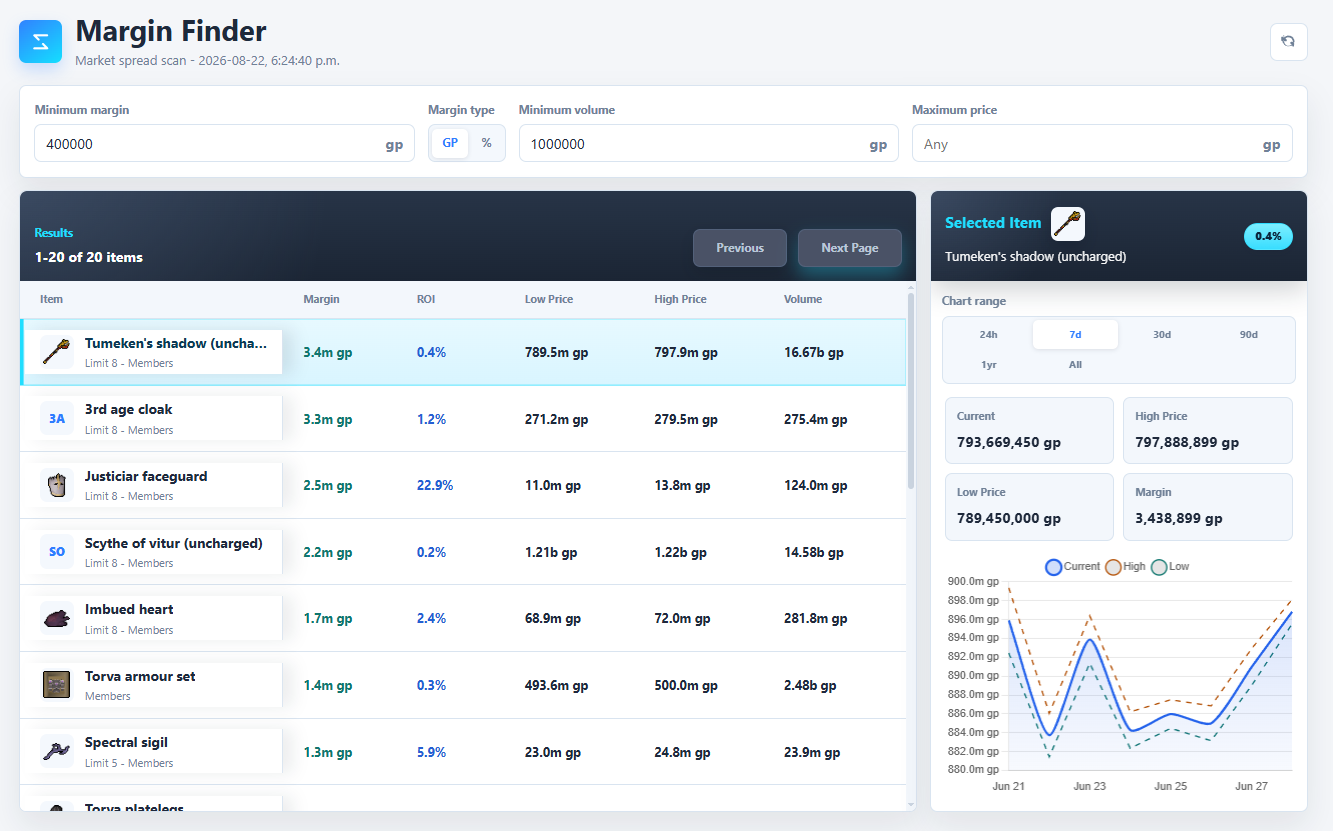1333x831 pixels.
Task: Click the Next Page button
Action: click(x=850, y=248)
